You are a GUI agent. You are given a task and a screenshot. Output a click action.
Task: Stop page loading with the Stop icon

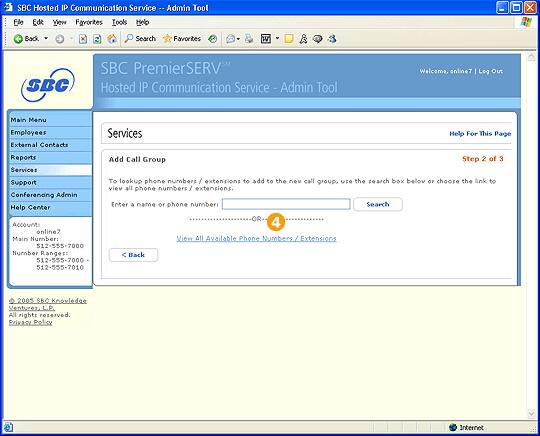coord(83,39)
